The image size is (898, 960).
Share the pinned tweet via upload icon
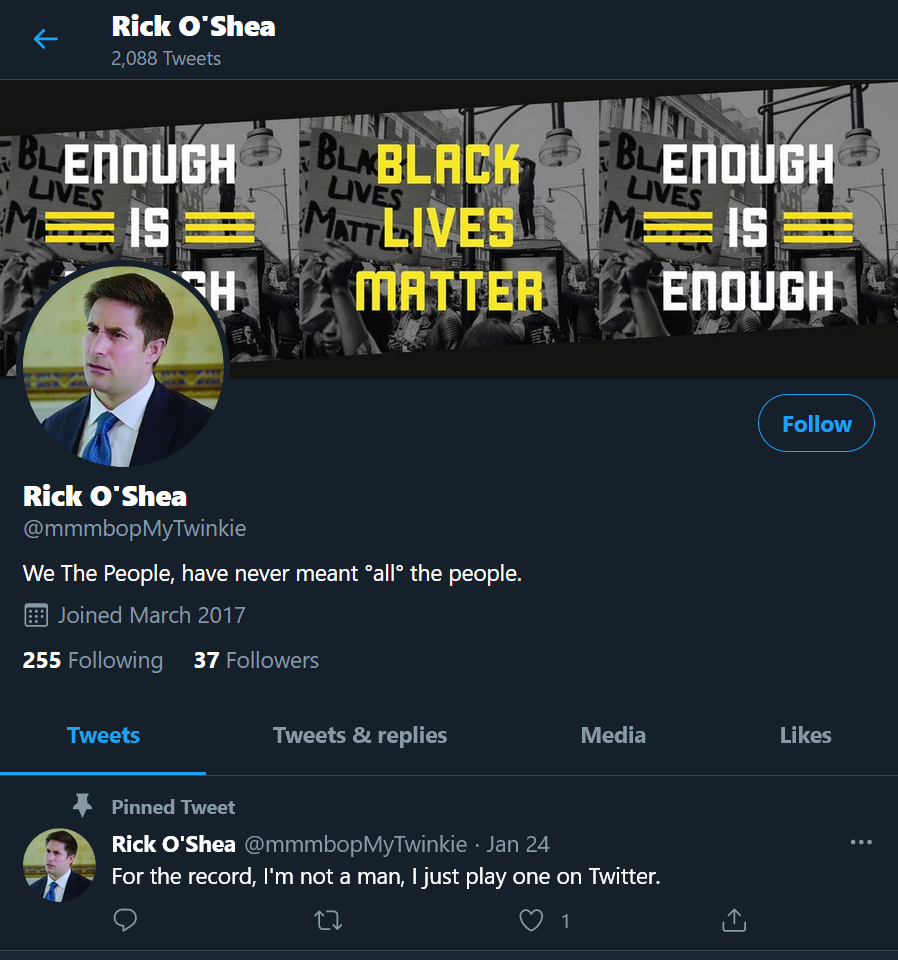click(734, 920)
